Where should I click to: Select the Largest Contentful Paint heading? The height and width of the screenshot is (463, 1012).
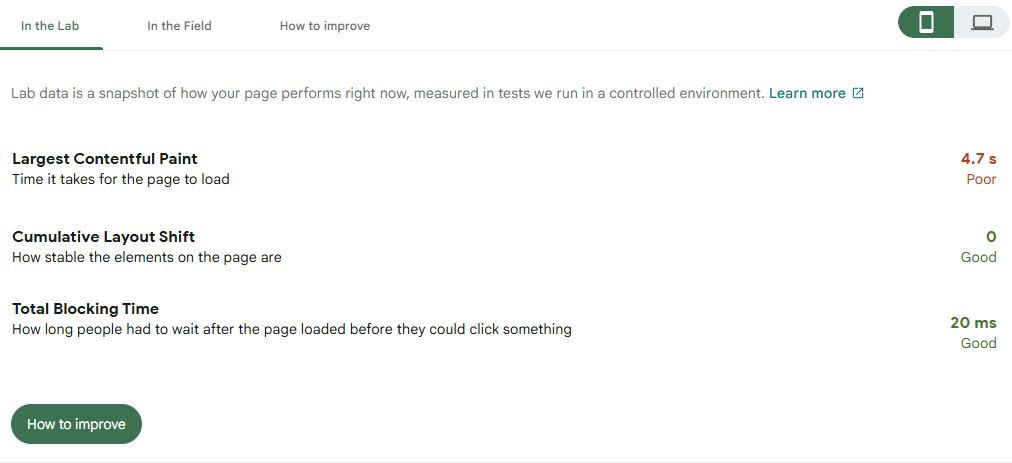pyautogui.click(x=105, y=159)
